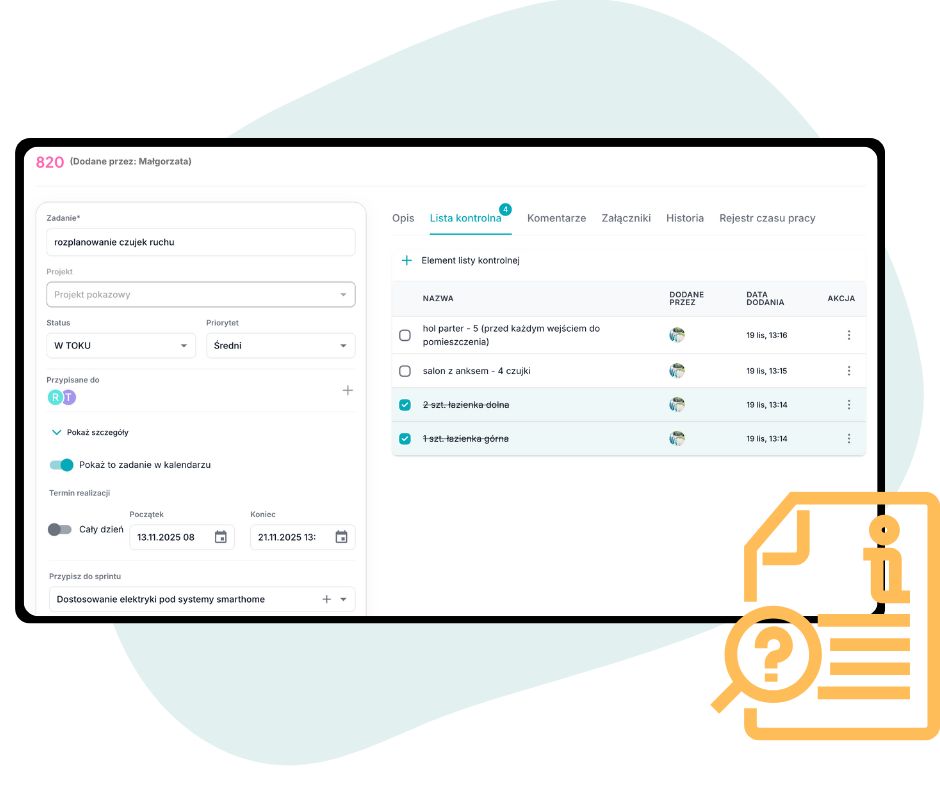Screen dimensions: 940x788
Task: Open three-dot menu for łazienka górna row
Action: (848, 439)
